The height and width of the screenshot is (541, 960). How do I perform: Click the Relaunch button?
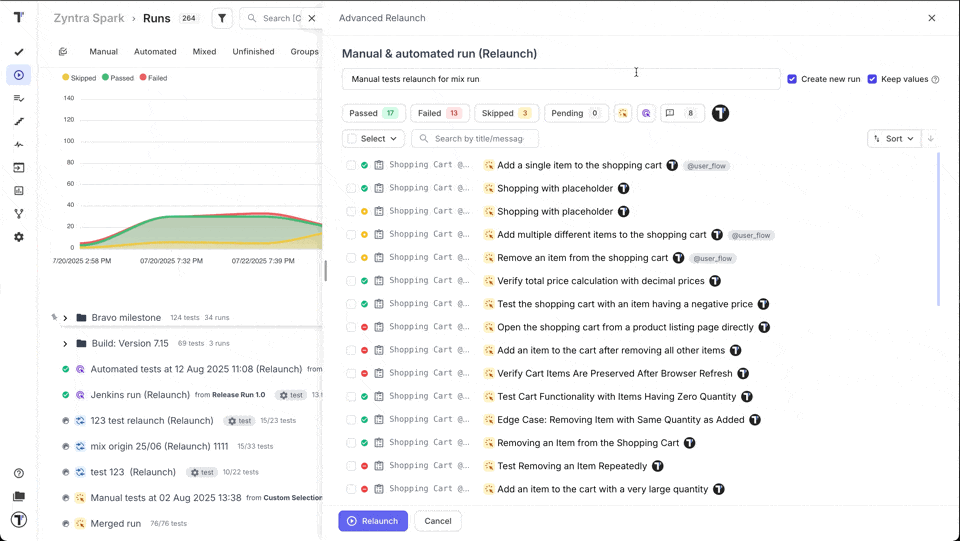pos(372,521)
